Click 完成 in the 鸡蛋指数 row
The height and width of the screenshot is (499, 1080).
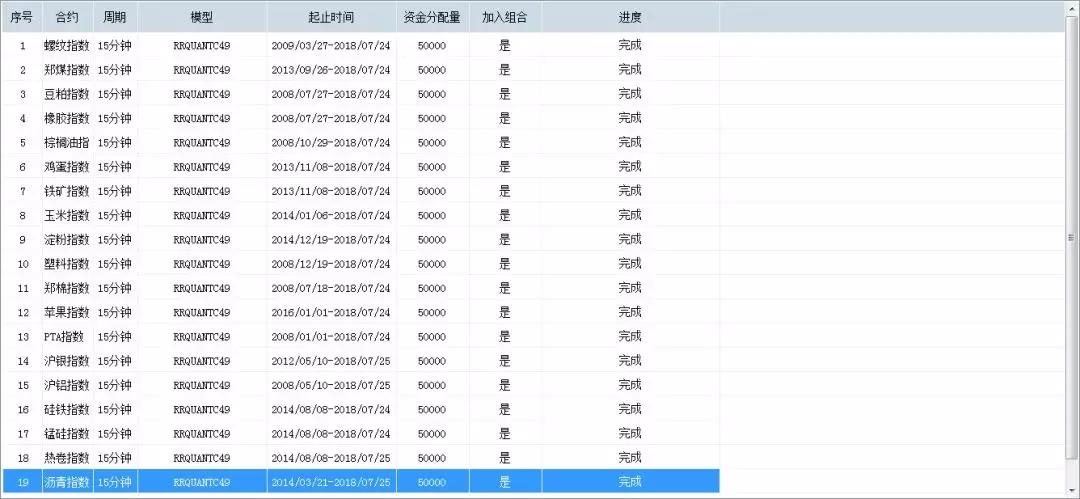(630, 167)
